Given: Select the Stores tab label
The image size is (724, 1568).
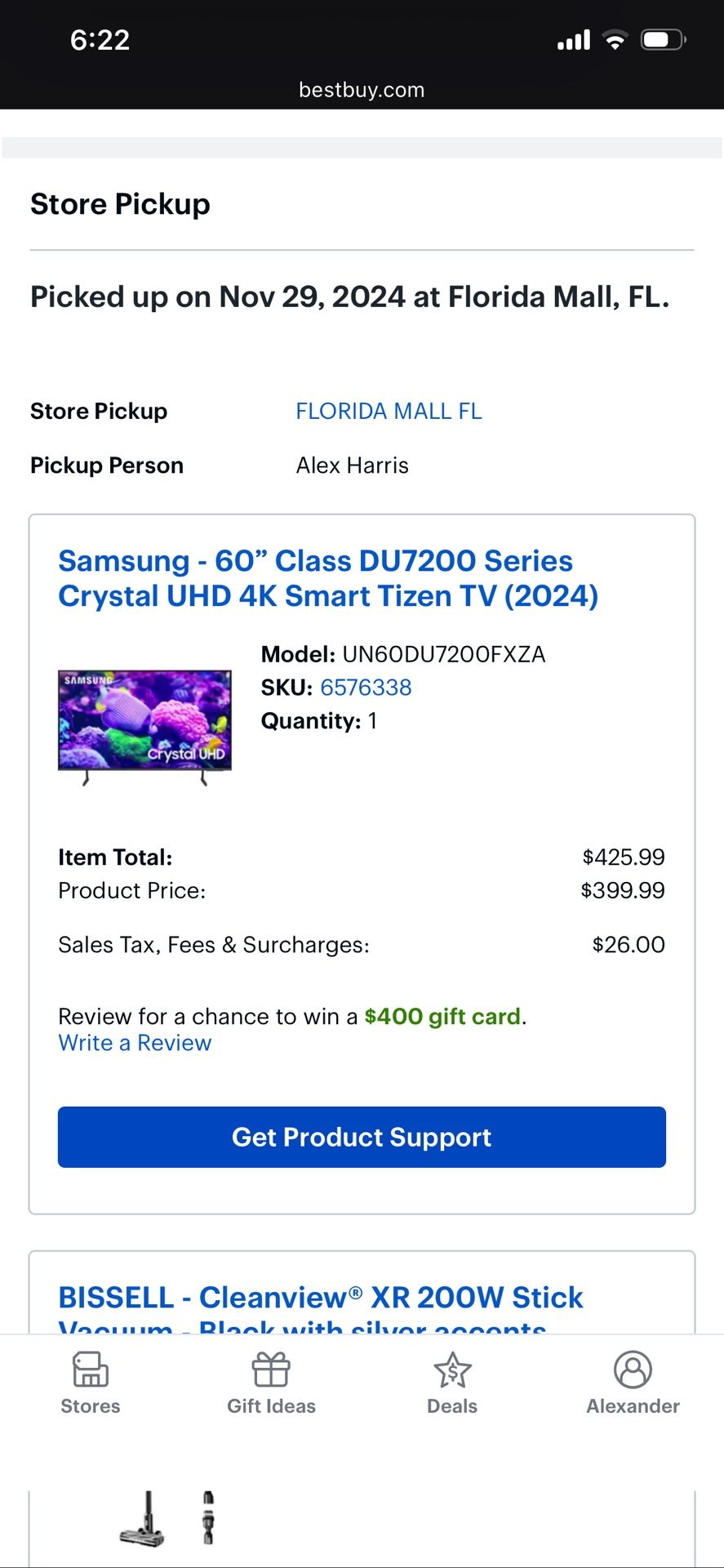Looking at the screenshot, I should (x=90, y=1406).
